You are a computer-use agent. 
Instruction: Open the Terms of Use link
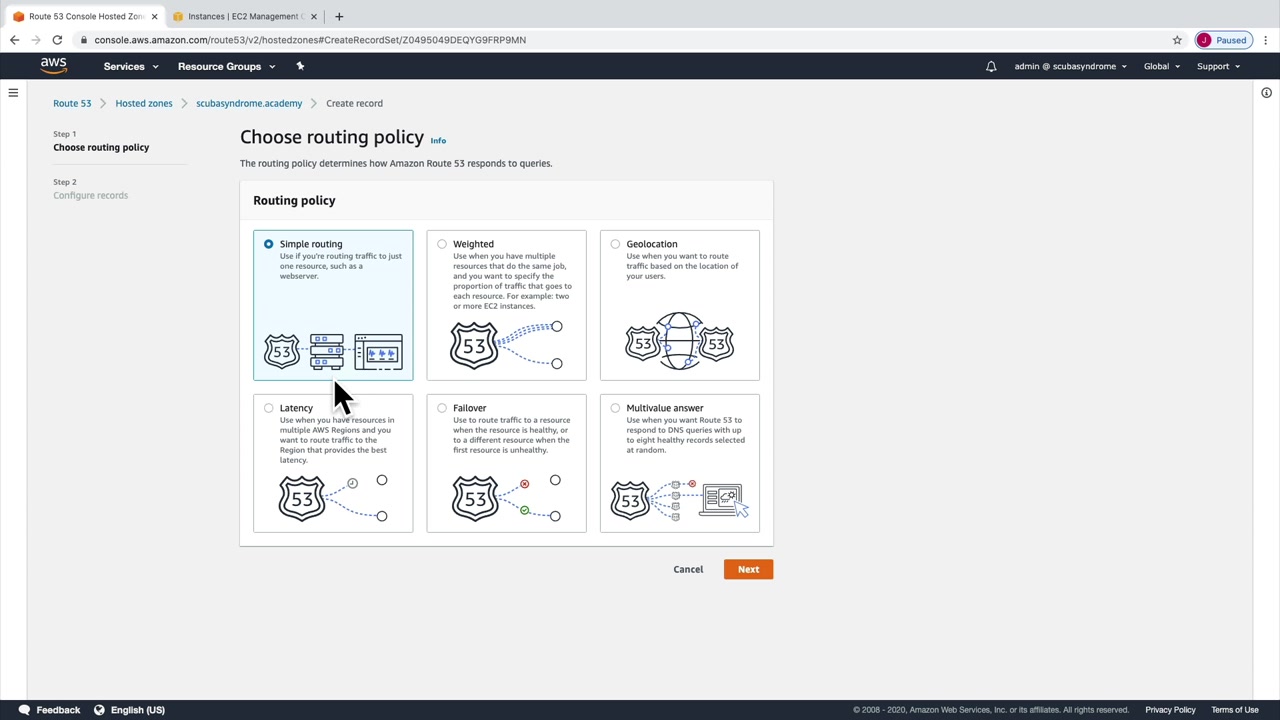(1235, 710)
